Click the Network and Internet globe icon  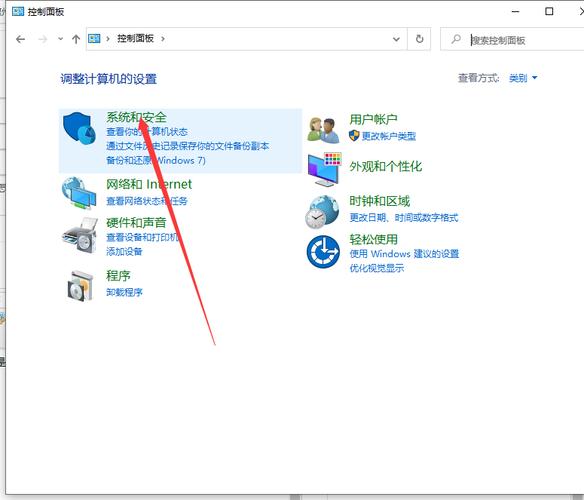(x=79, y=193)
